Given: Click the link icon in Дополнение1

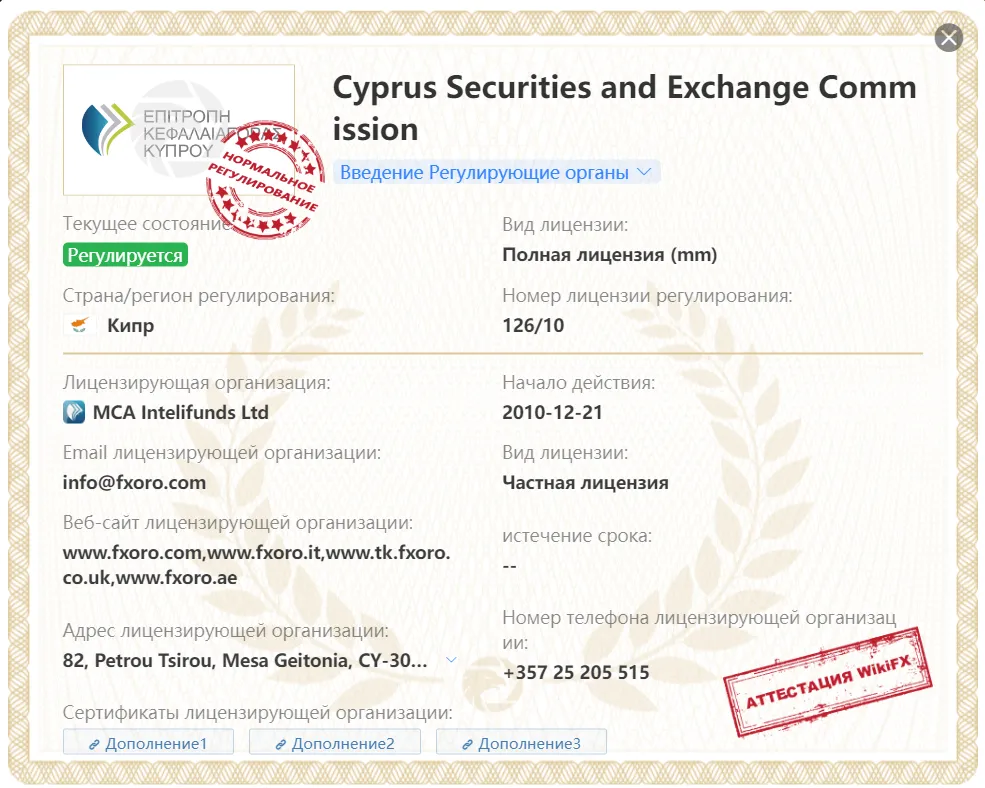Looking at the screenshot, I should pos(94,745).
